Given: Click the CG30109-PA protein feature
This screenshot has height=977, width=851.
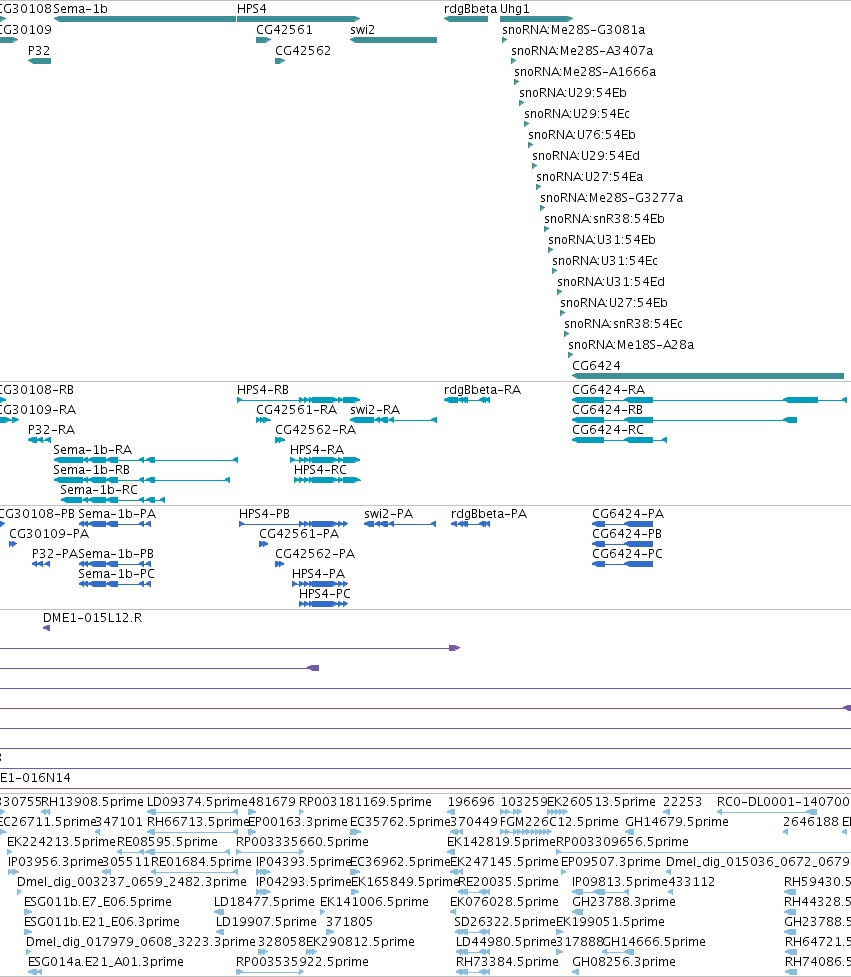Looking at the screenshot, I should (x=13, y=544).
